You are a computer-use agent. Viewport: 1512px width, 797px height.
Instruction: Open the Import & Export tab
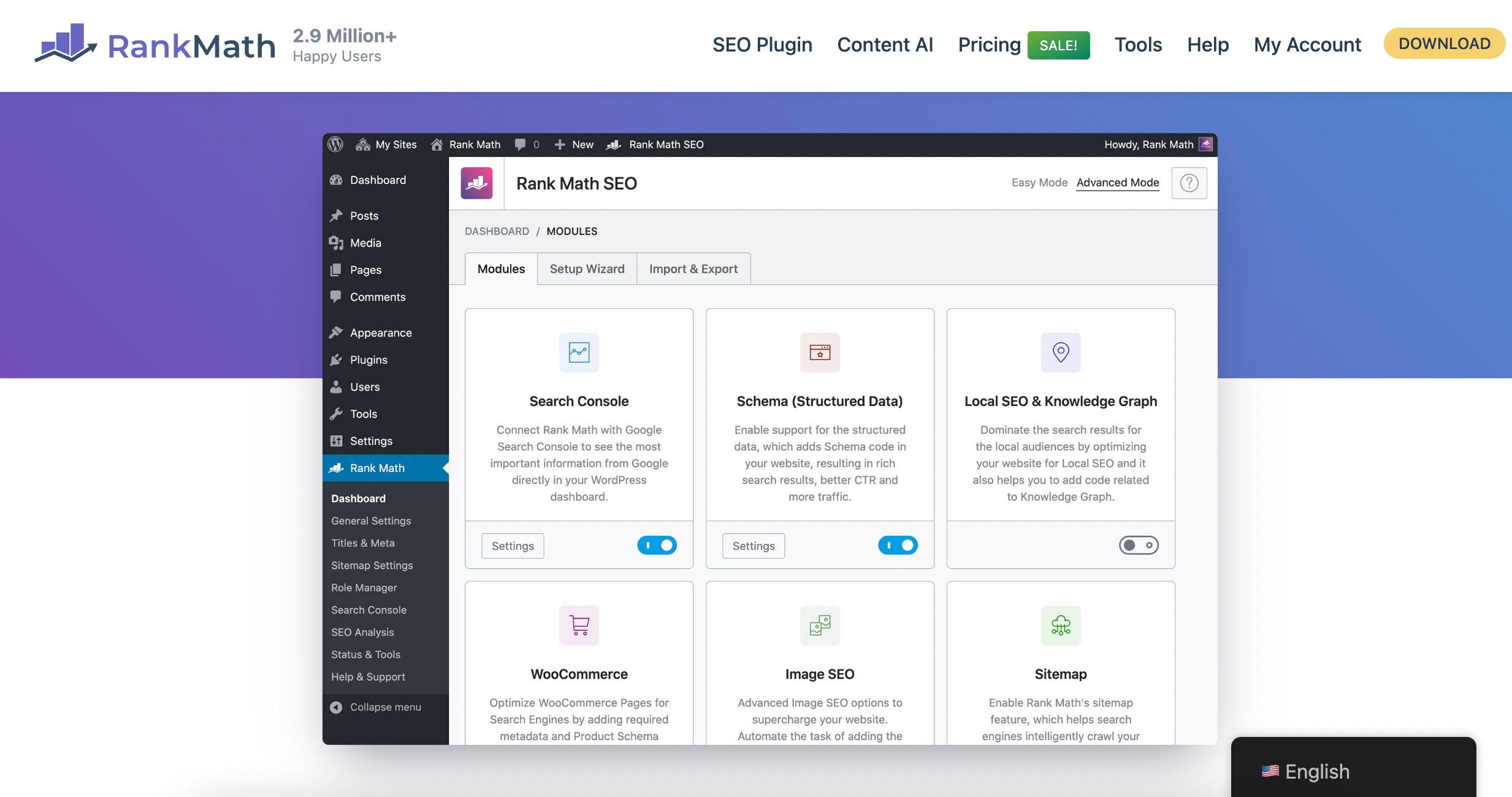tap(693, 269)
